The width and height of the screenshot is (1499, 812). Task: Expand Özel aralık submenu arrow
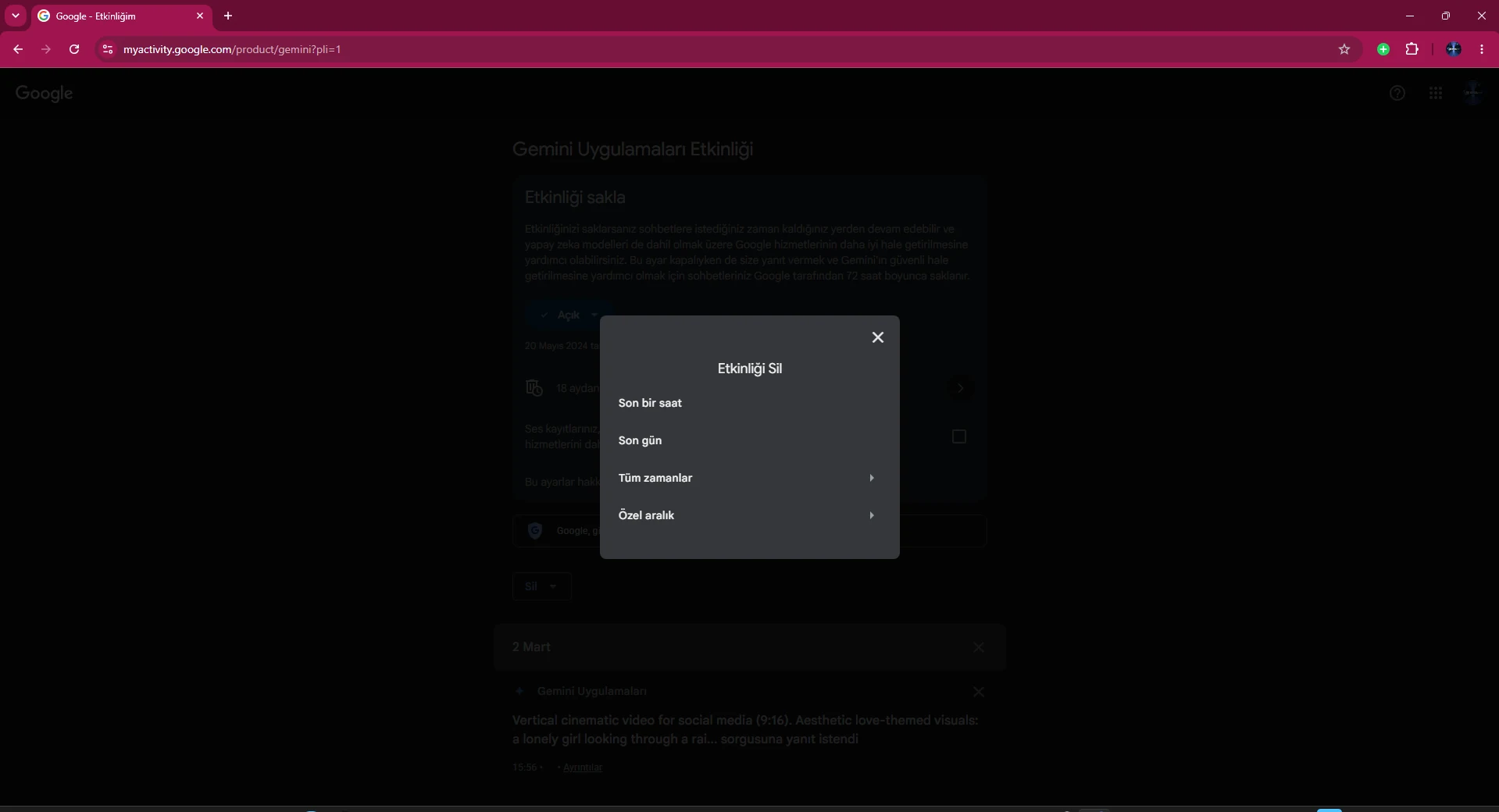[x=872, y=515]
